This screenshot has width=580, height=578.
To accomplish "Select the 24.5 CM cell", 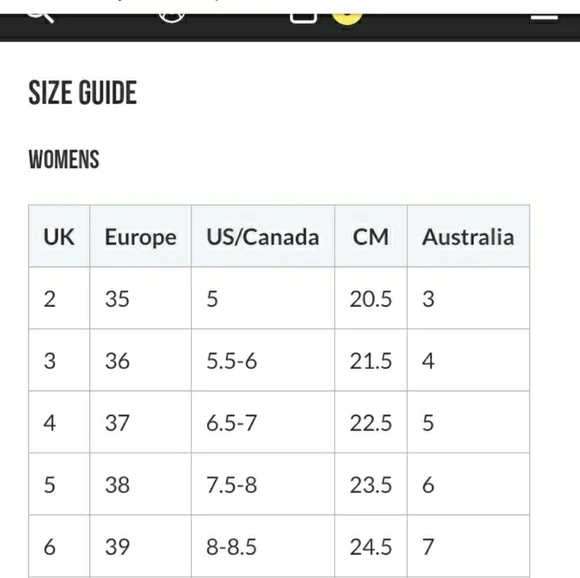I will point(371,546).
